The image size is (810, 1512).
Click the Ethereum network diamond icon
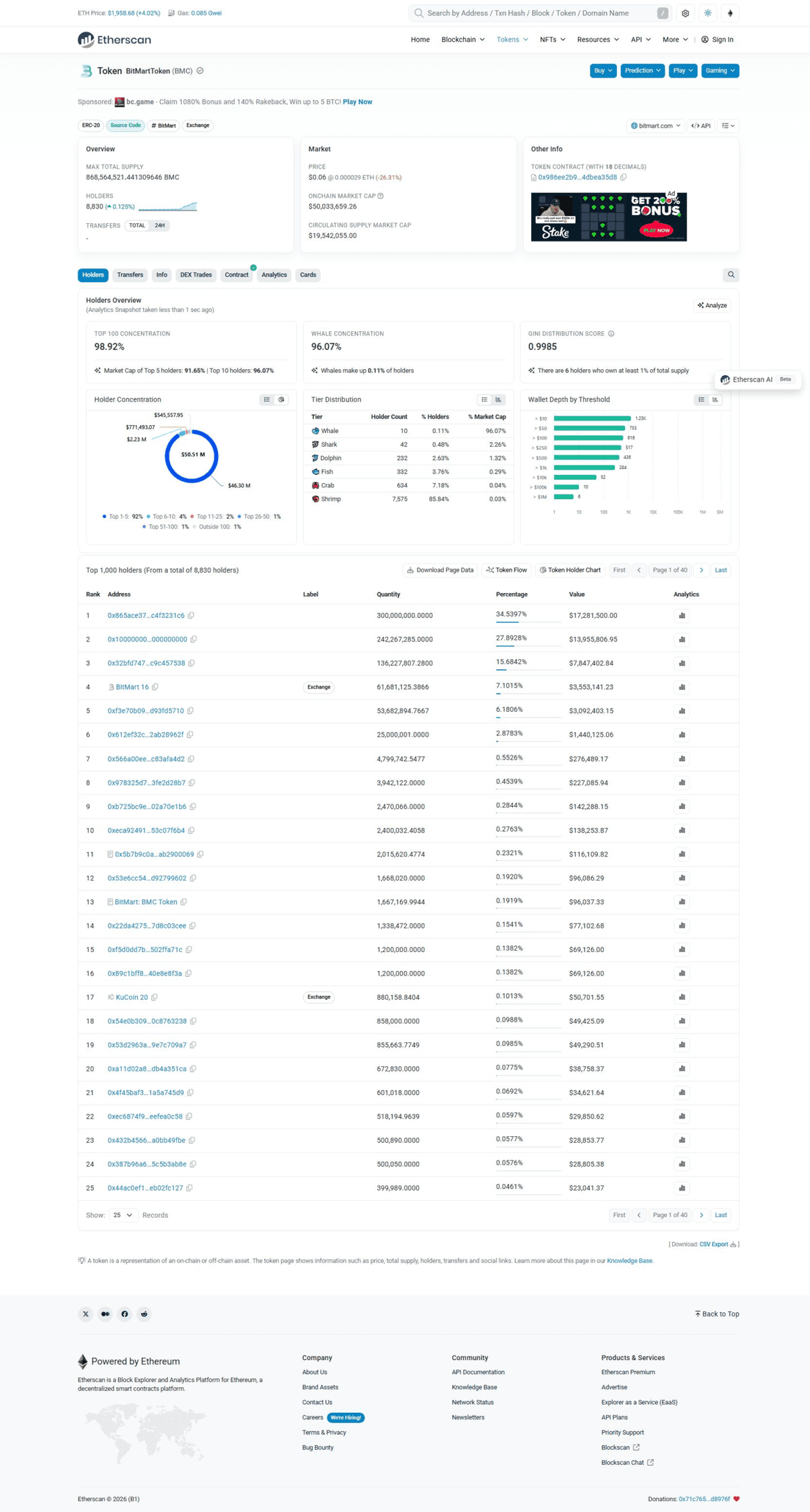(730, 13)
